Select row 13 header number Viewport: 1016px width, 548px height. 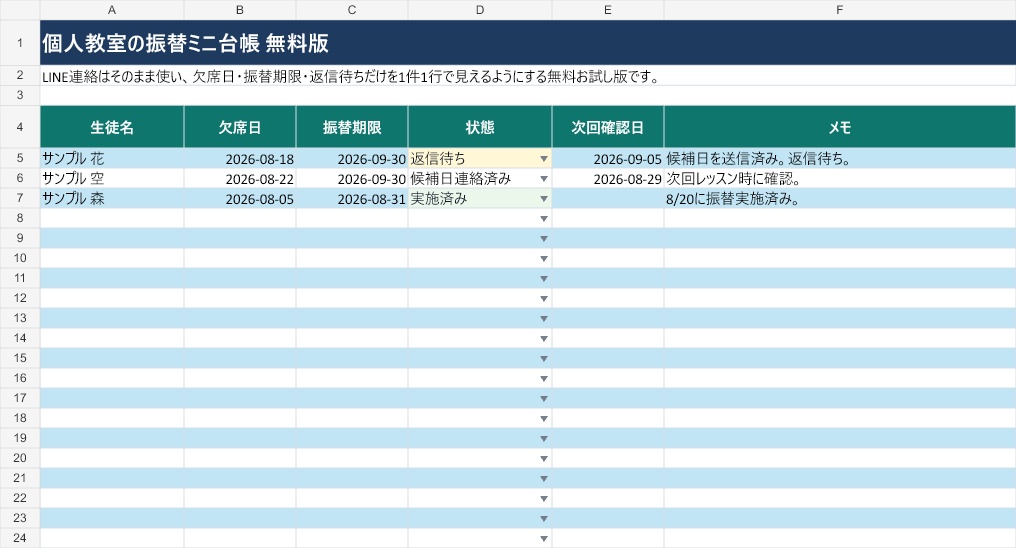pos(20,318)
